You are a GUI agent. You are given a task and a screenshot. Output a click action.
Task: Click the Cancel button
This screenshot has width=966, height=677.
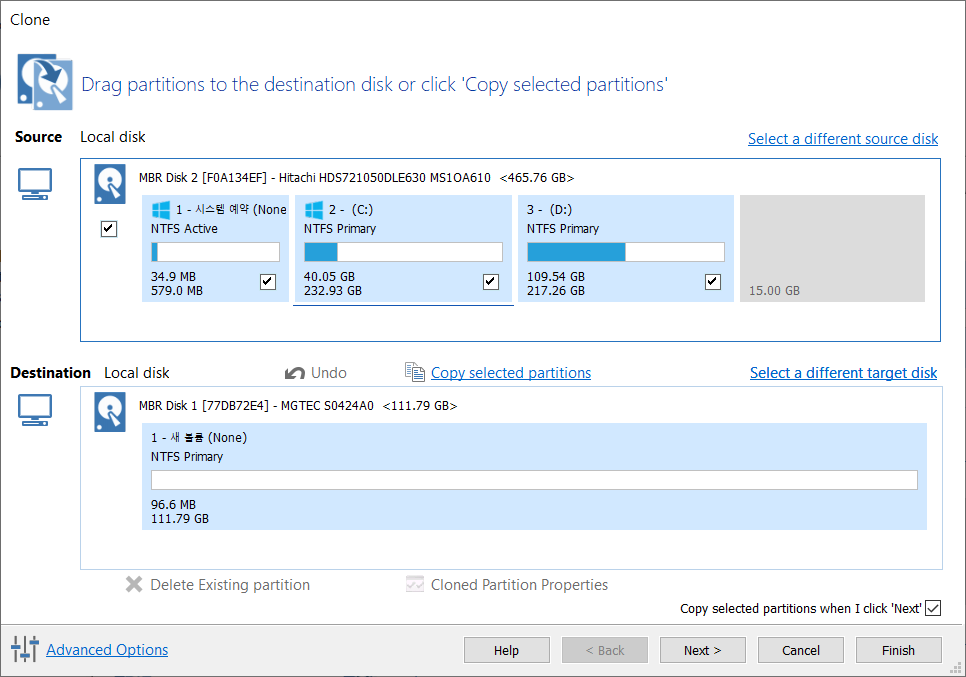(800, 650)
